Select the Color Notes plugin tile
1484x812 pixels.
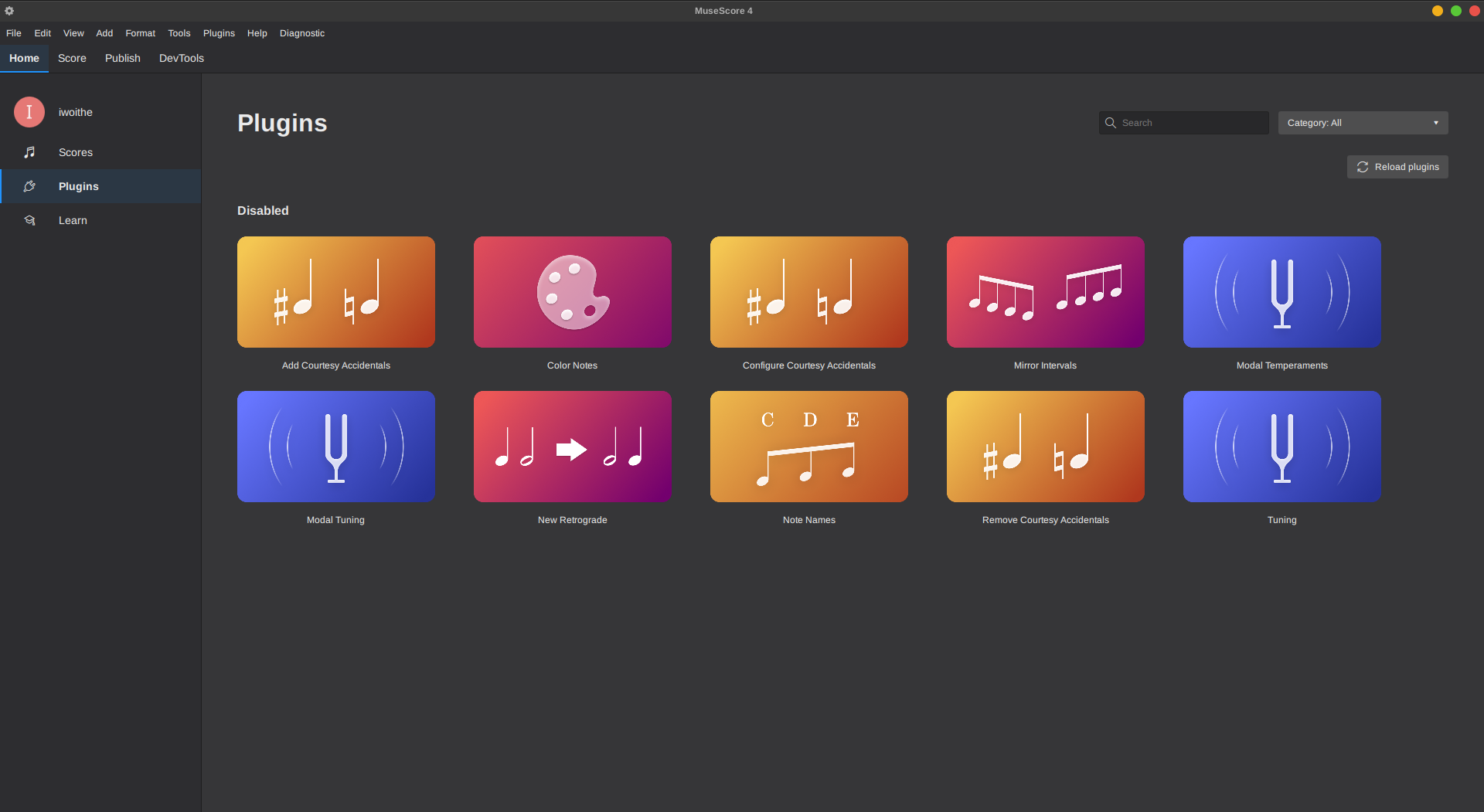tap(572, 292)
